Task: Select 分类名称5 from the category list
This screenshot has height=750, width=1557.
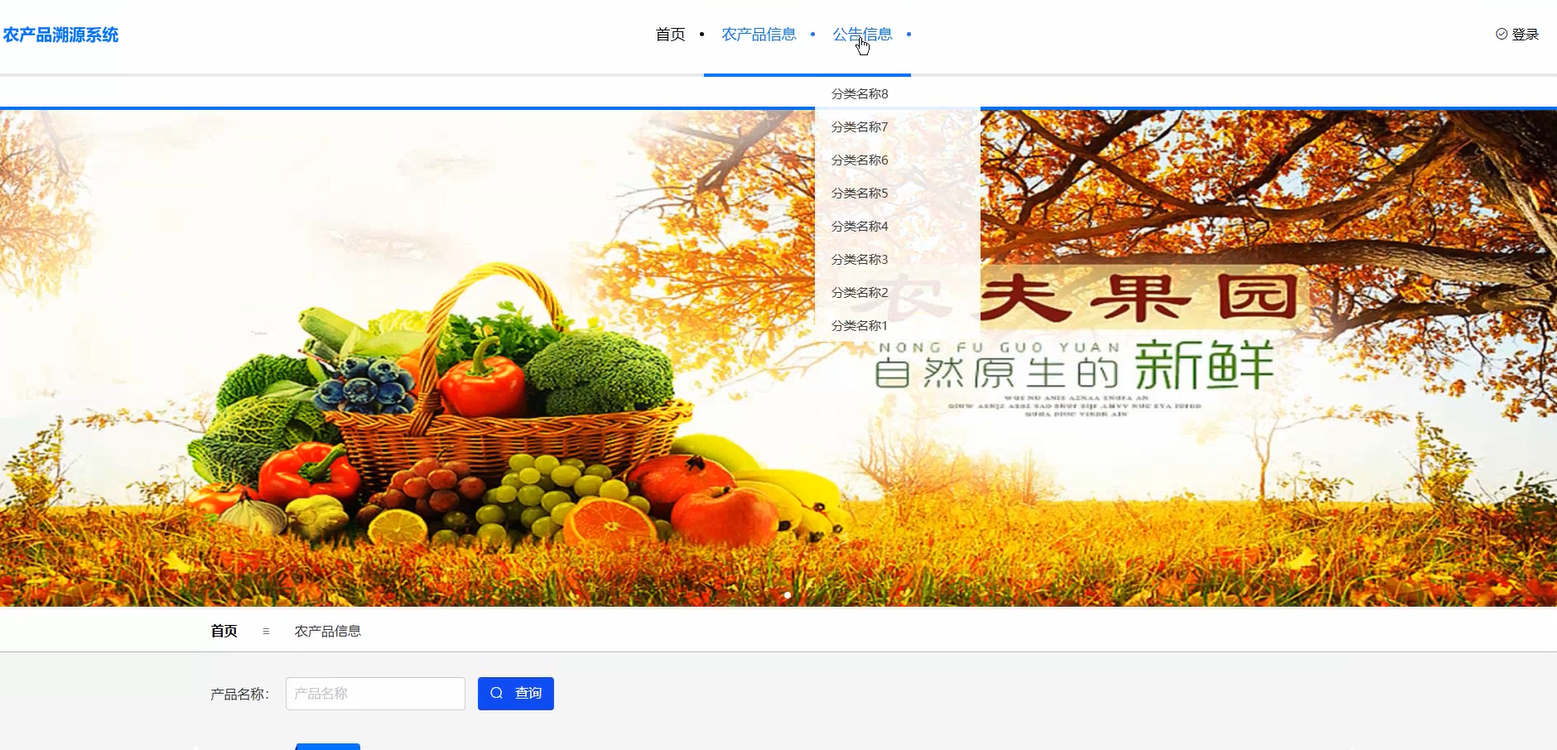Action: (859, 193)
